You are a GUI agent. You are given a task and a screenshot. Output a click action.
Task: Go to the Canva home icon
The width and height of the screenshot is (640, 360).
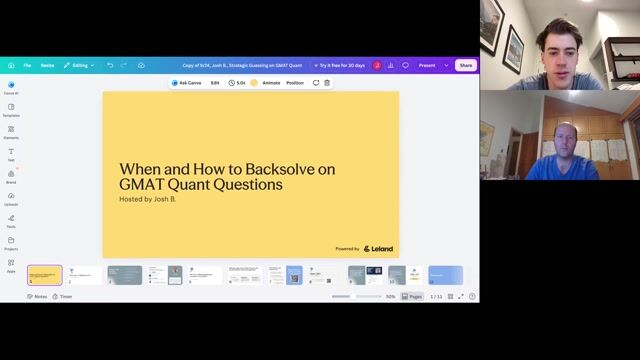[11, 65]
